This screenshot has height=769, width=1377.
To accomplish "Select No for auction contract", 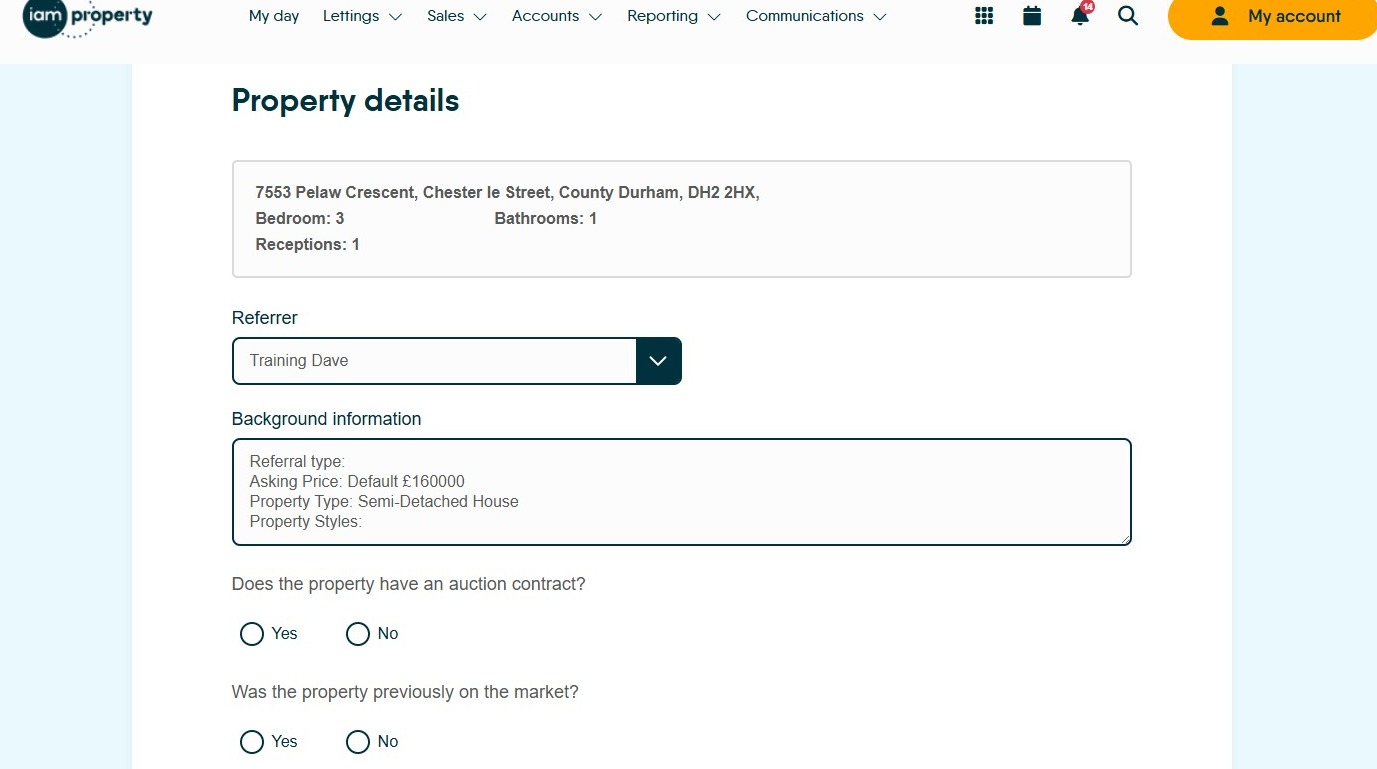I will [x=358, y=634].
